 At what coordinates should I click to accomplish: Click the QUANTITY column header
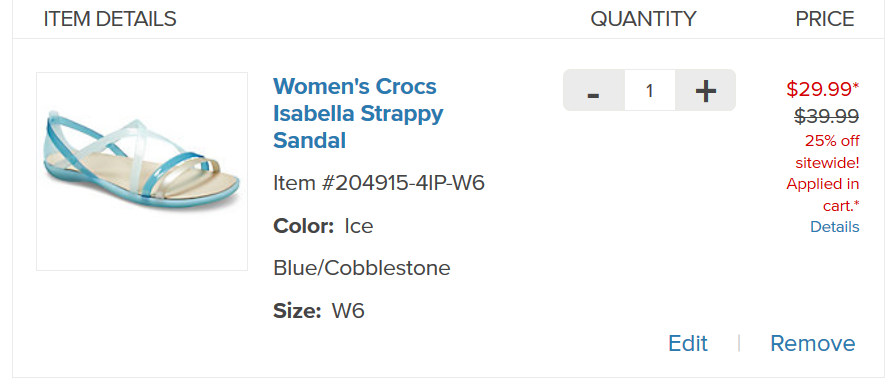[x=643, y=19]
